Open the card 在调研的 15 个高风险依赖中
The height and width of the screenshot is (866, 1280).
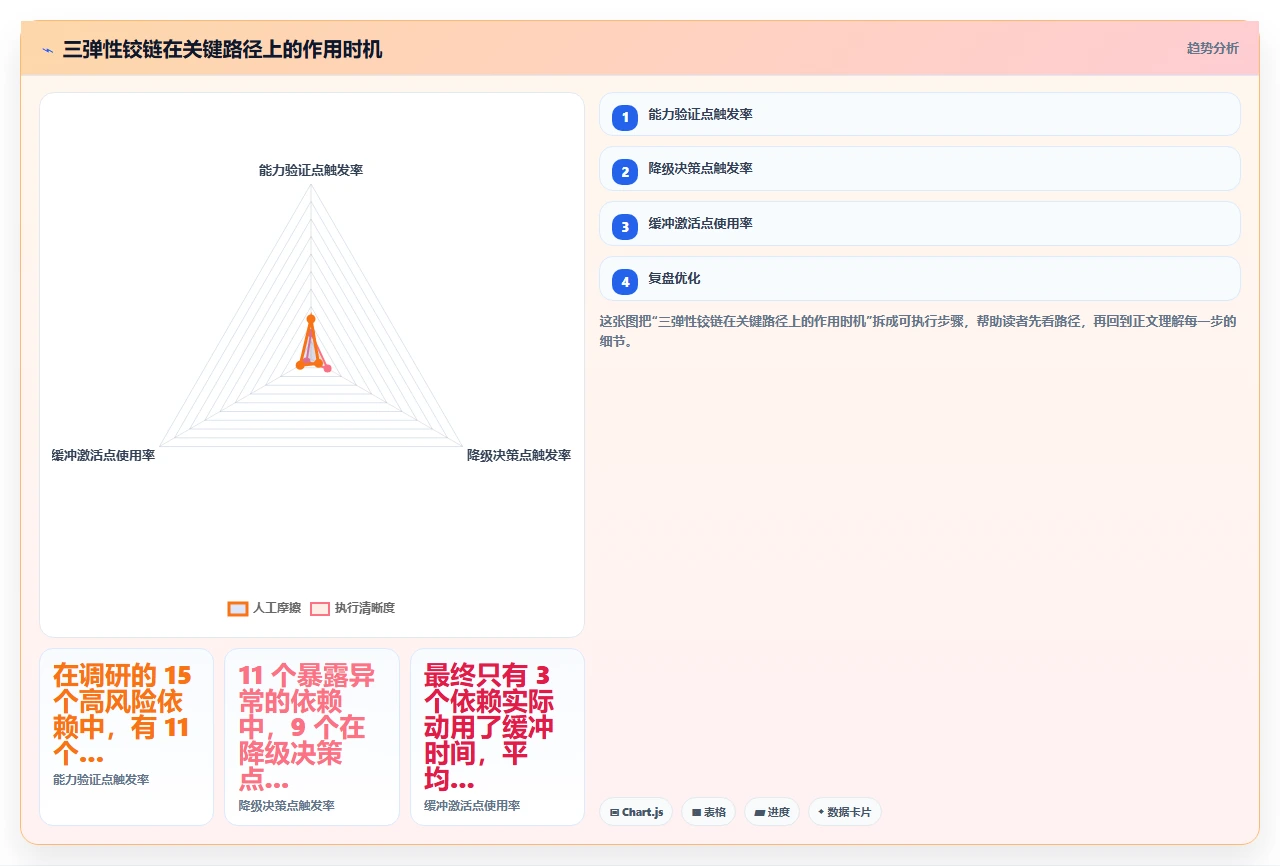point(126,737)
